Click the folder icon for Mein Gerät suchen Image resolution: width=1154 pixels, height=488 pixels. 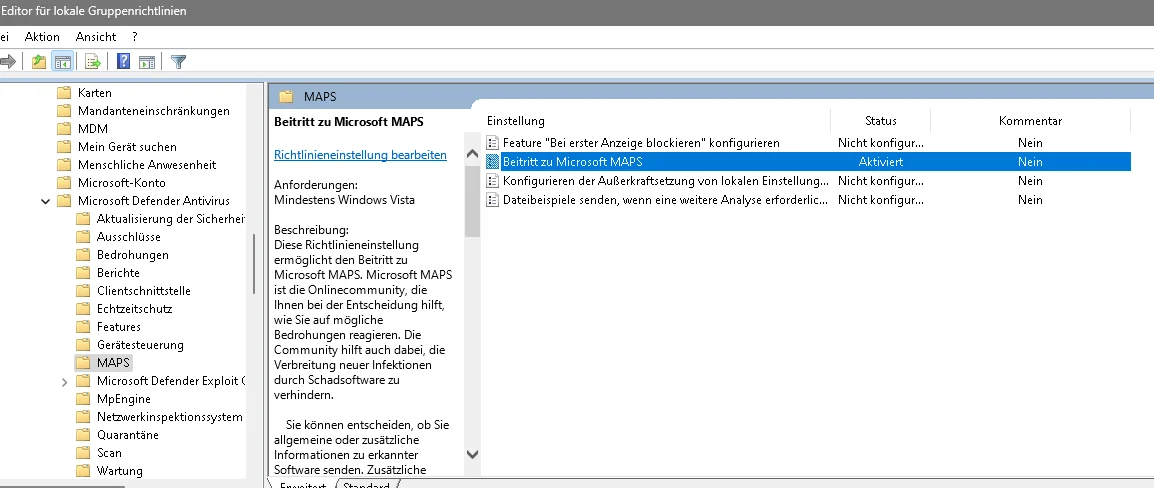tap(64, 146)
